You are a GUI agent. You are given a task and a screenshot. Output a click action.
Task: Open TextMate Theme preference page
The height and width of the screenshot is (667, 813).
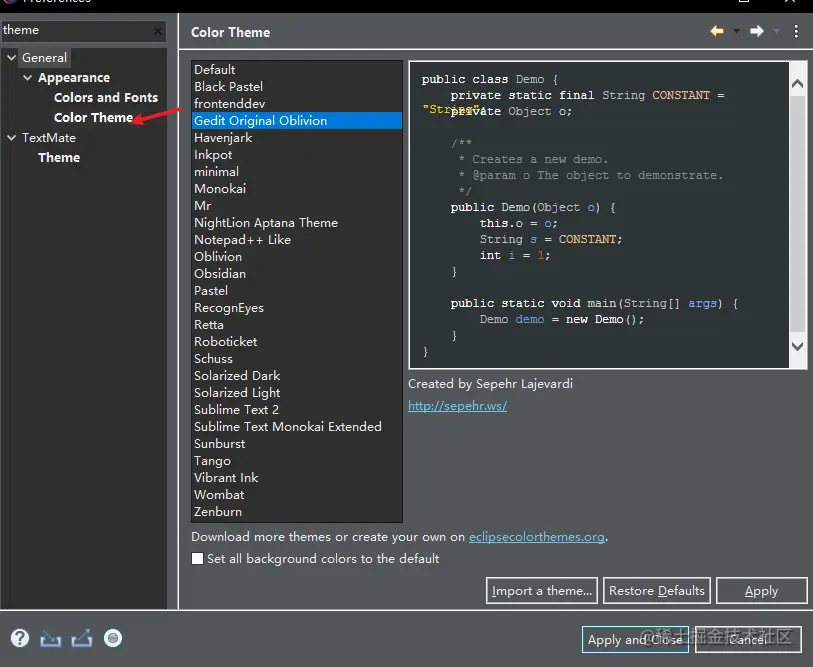point(59,158)
